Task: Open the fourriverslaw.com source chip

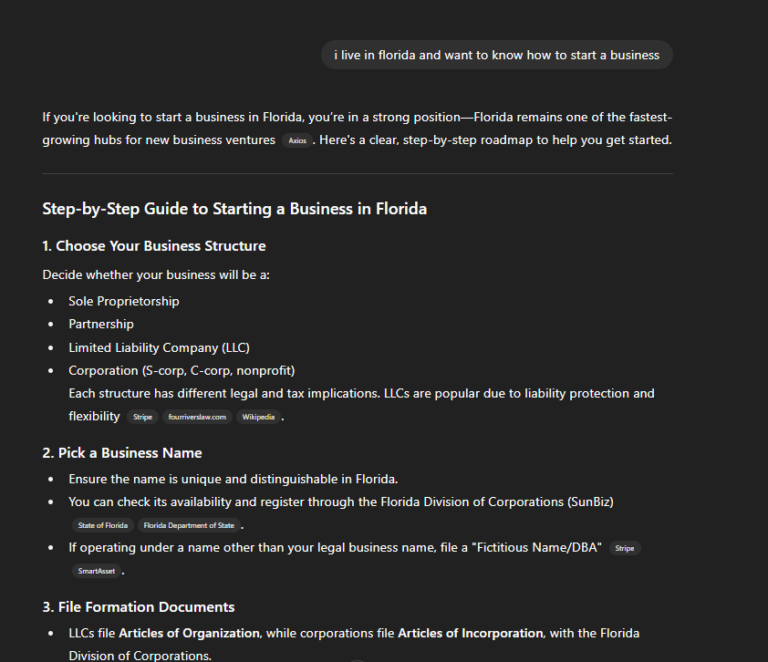Action: click(x=197, y=417)
